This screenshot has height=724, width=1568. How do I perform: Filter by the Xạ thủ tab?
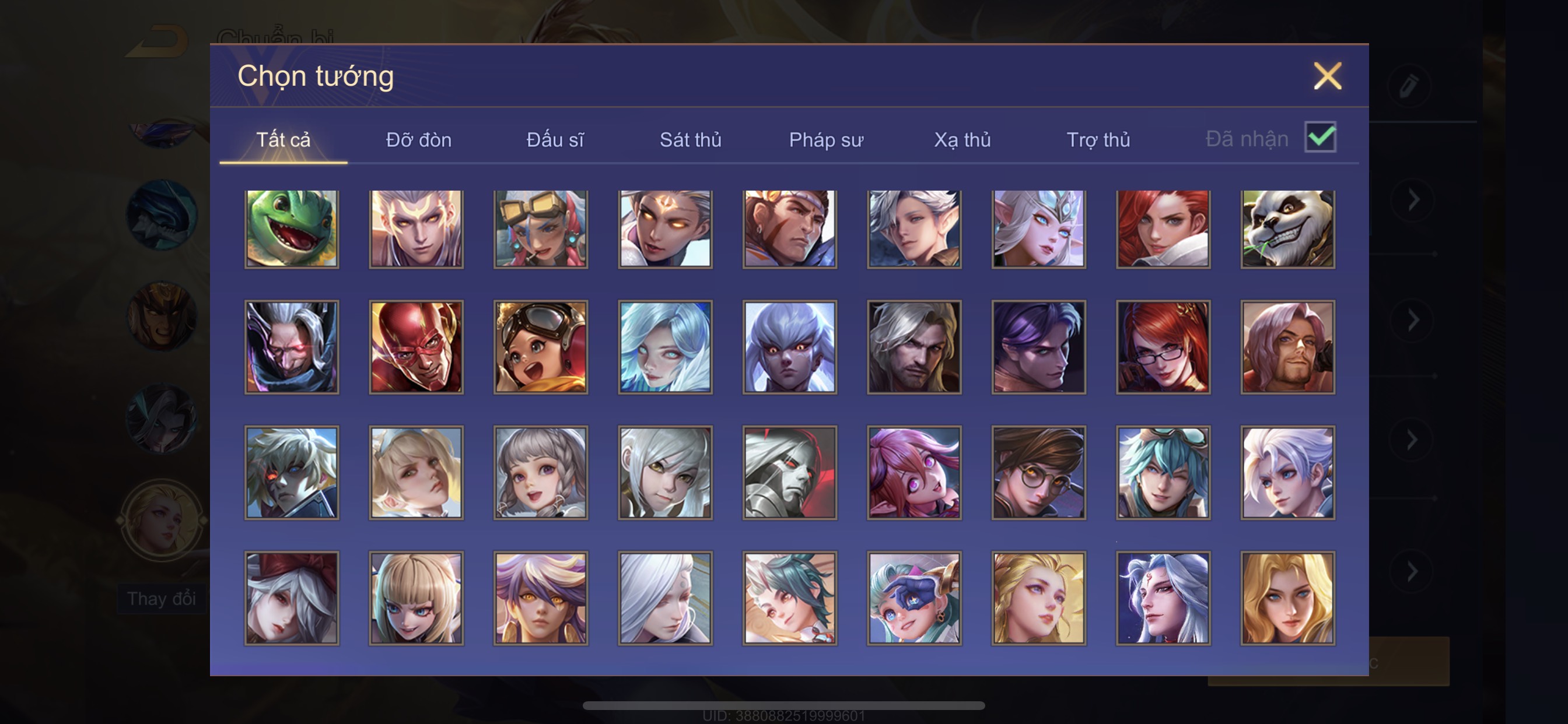tap(963, 140)
